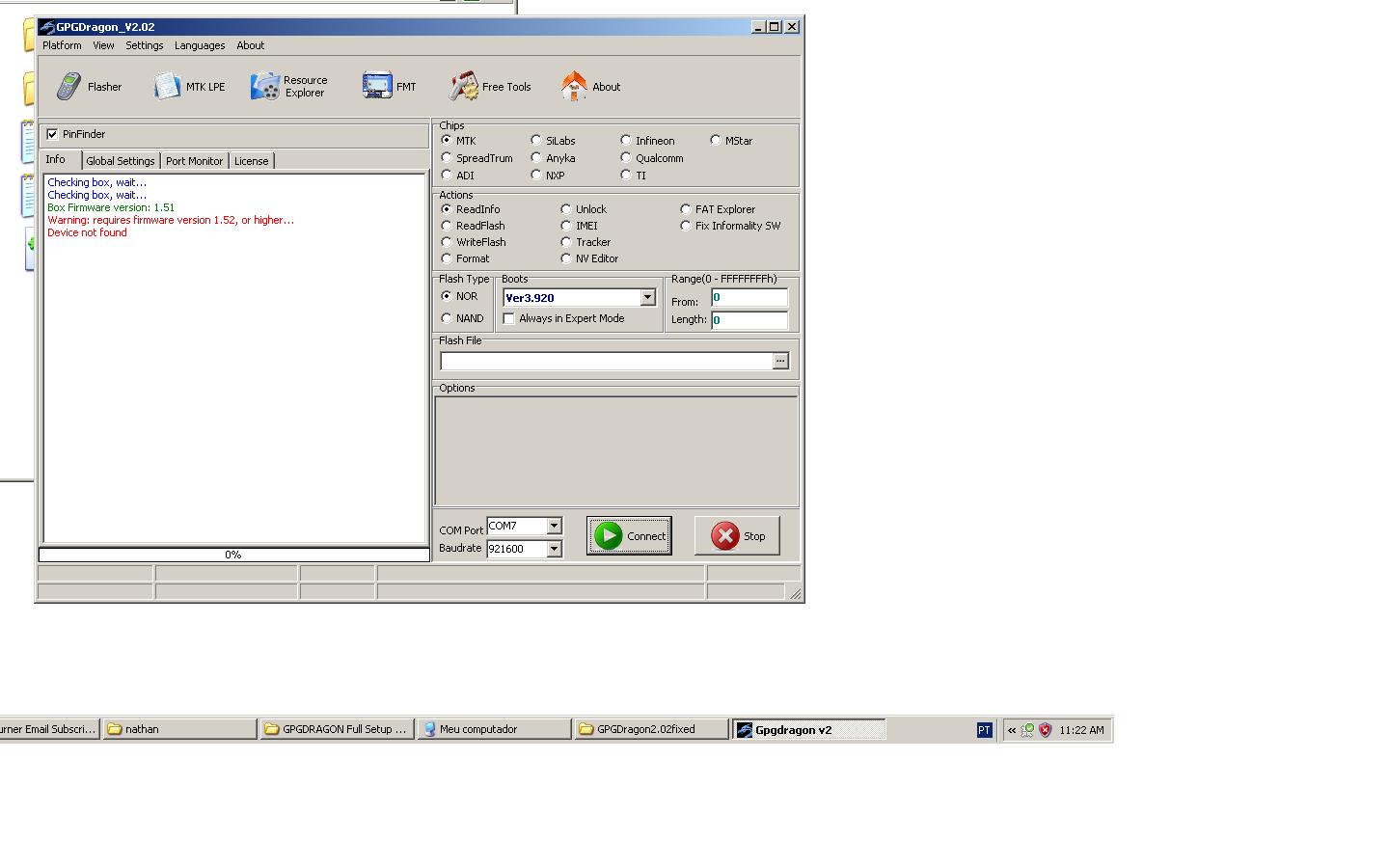Select the Format action
Screen dimensions: 1389x868
[447, 258]
